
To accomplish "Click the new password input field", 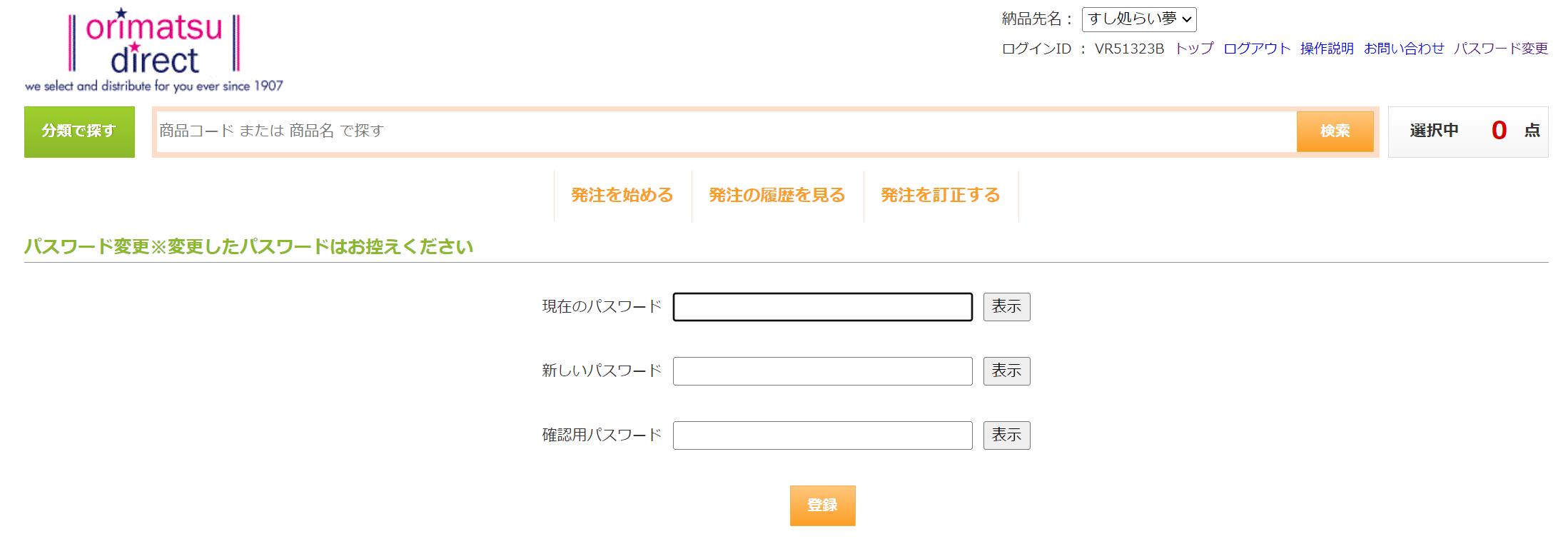I will (x=822, y=371).
